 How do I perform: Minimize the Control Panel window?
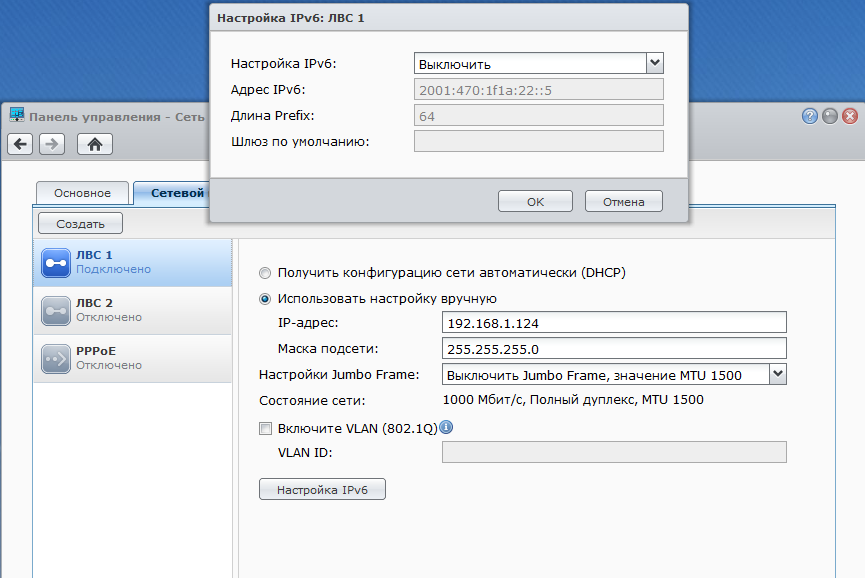tap(830, 116)
